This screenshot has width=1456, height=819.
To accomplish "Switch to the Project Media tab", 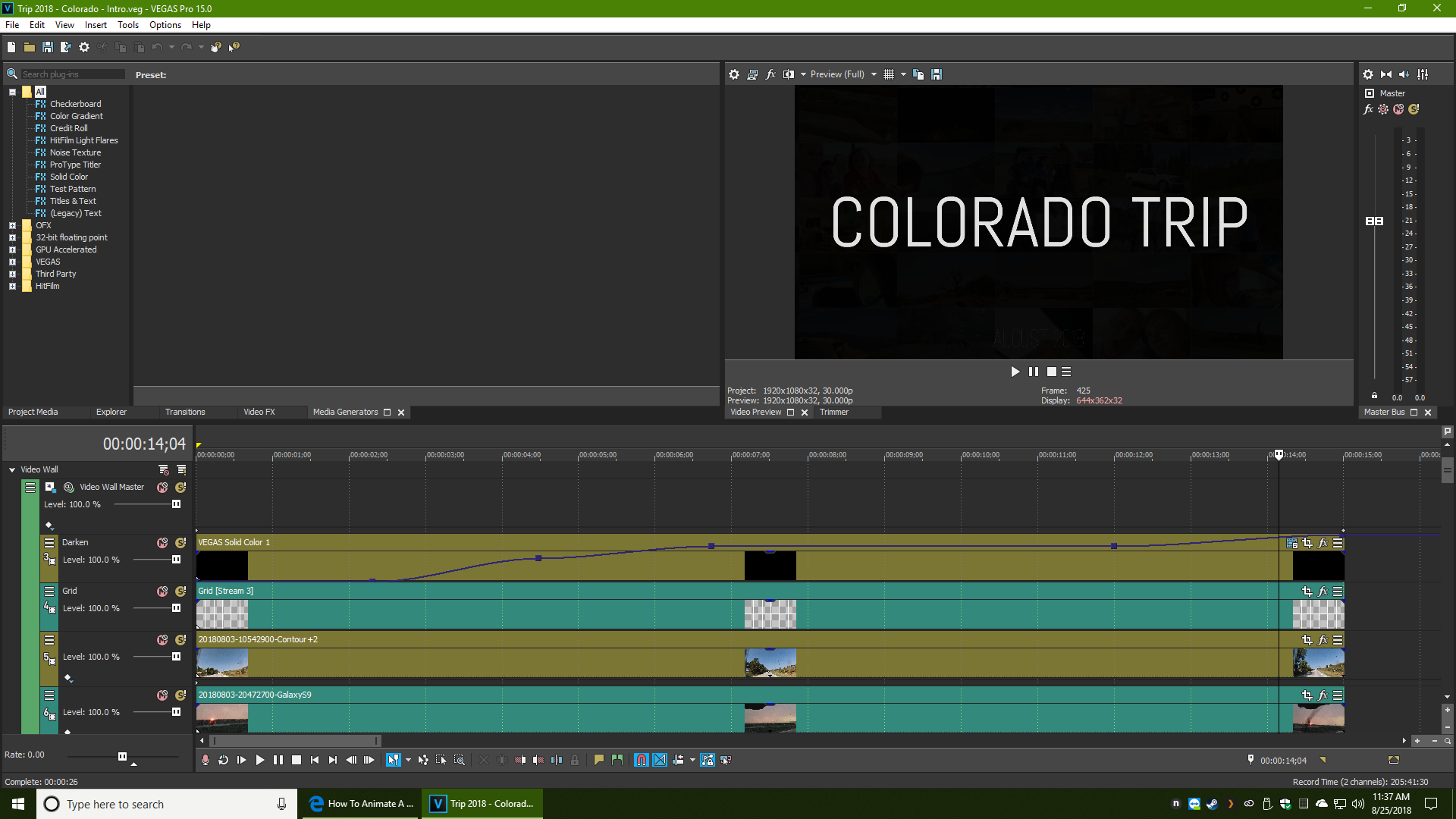I will click(33, 412).
